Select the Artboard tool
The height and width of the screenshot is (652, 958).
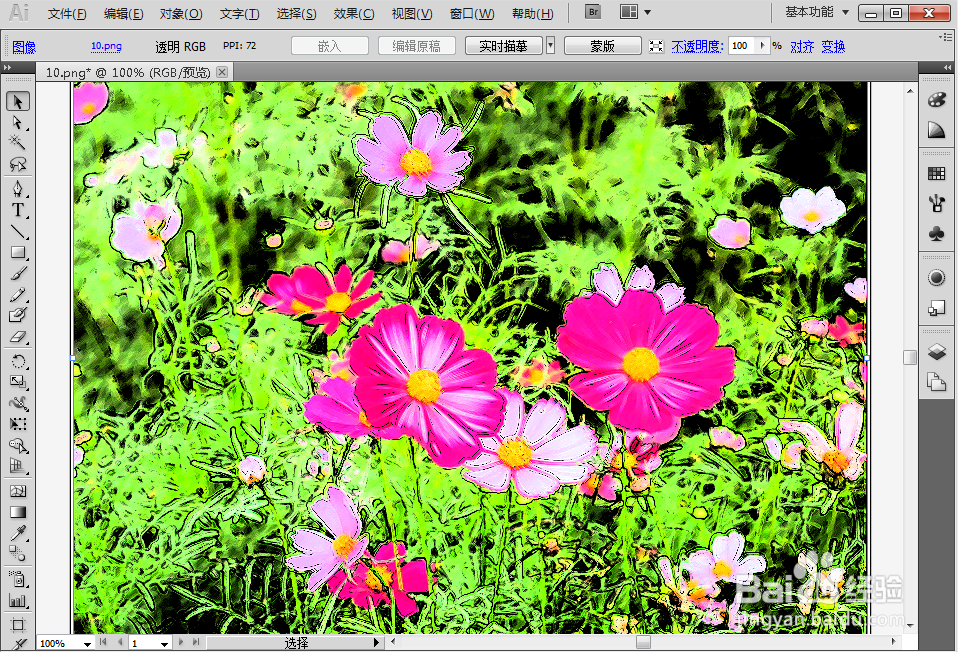point(18,625)
